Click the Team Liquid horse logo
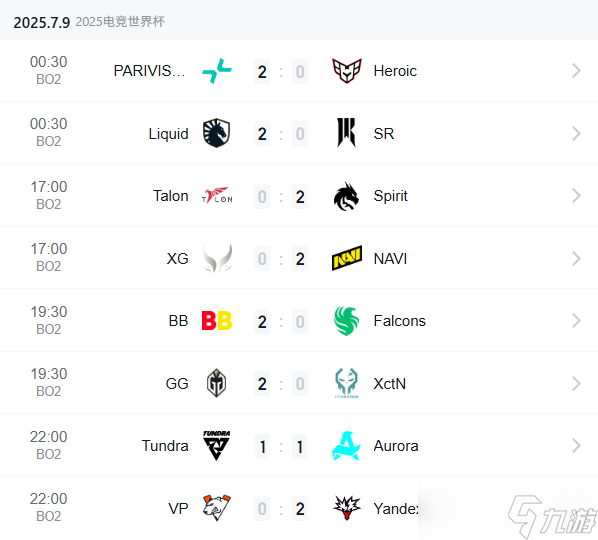Image resolution: width=598 pixels, height=540 pixels. pos(217,133)
